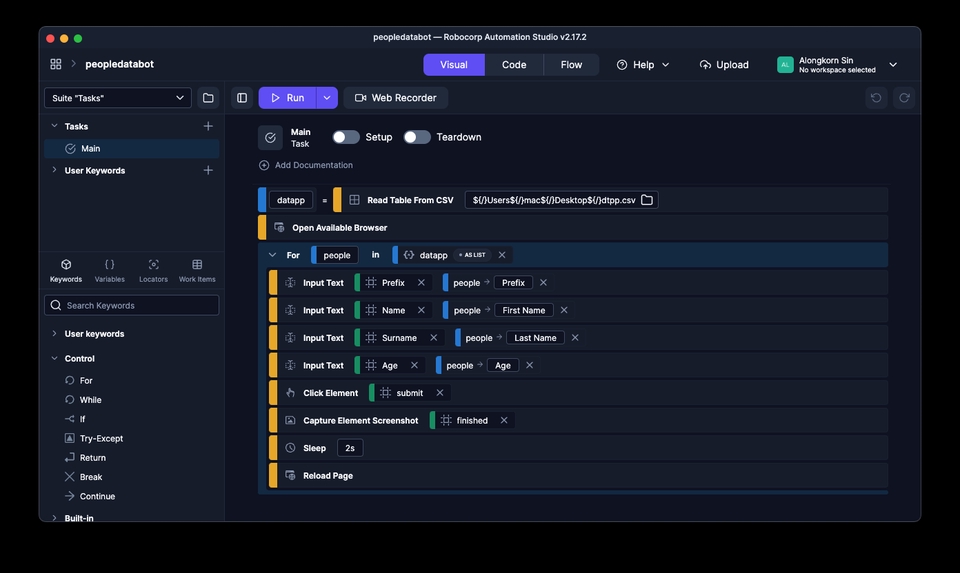The width and height of the screenshot is (960, 573).
Task: Run the robot
Action: [x=287, y=98]
